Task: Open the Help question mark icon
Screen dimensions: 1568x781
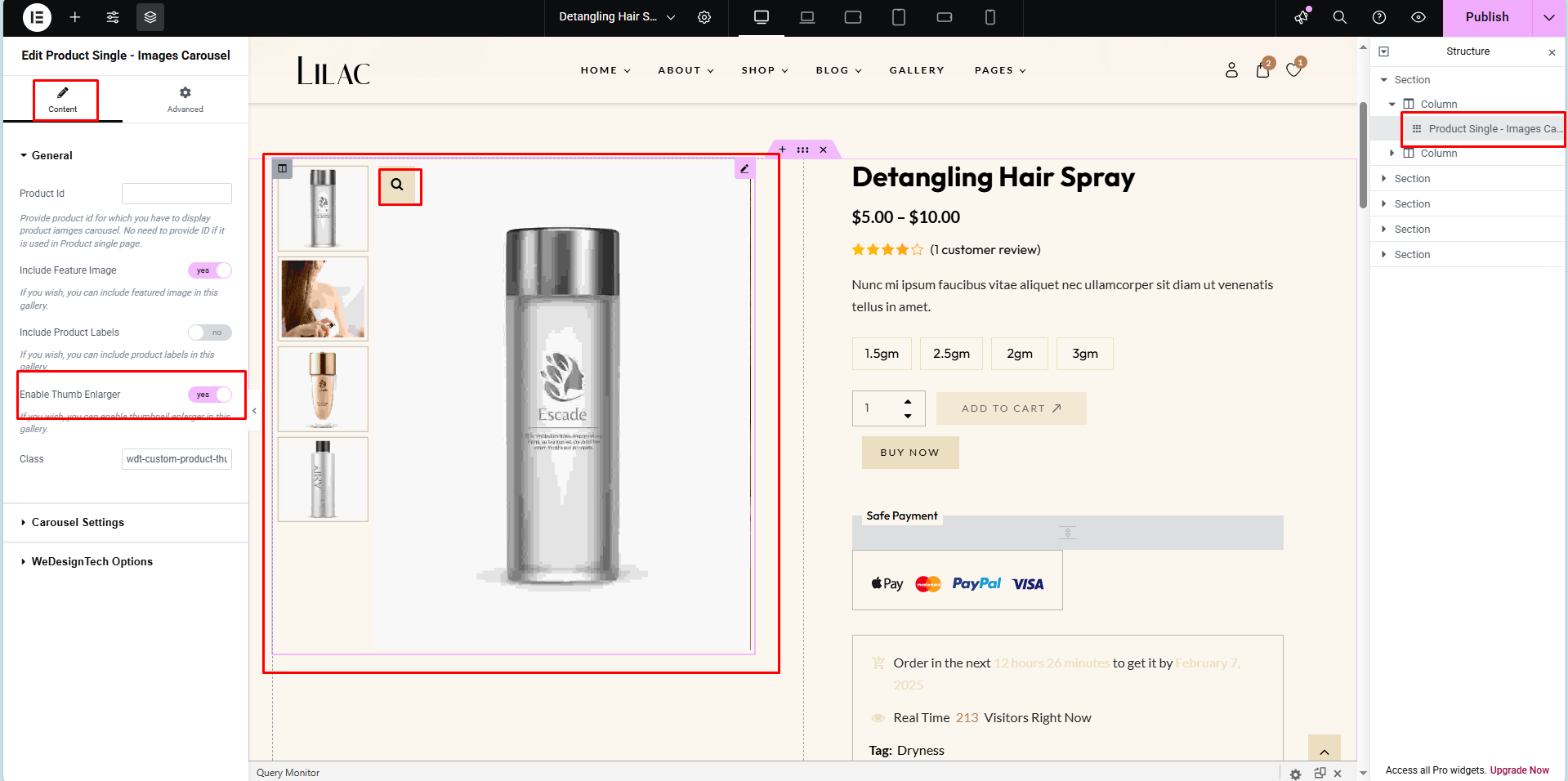Action: (1379, 17)
